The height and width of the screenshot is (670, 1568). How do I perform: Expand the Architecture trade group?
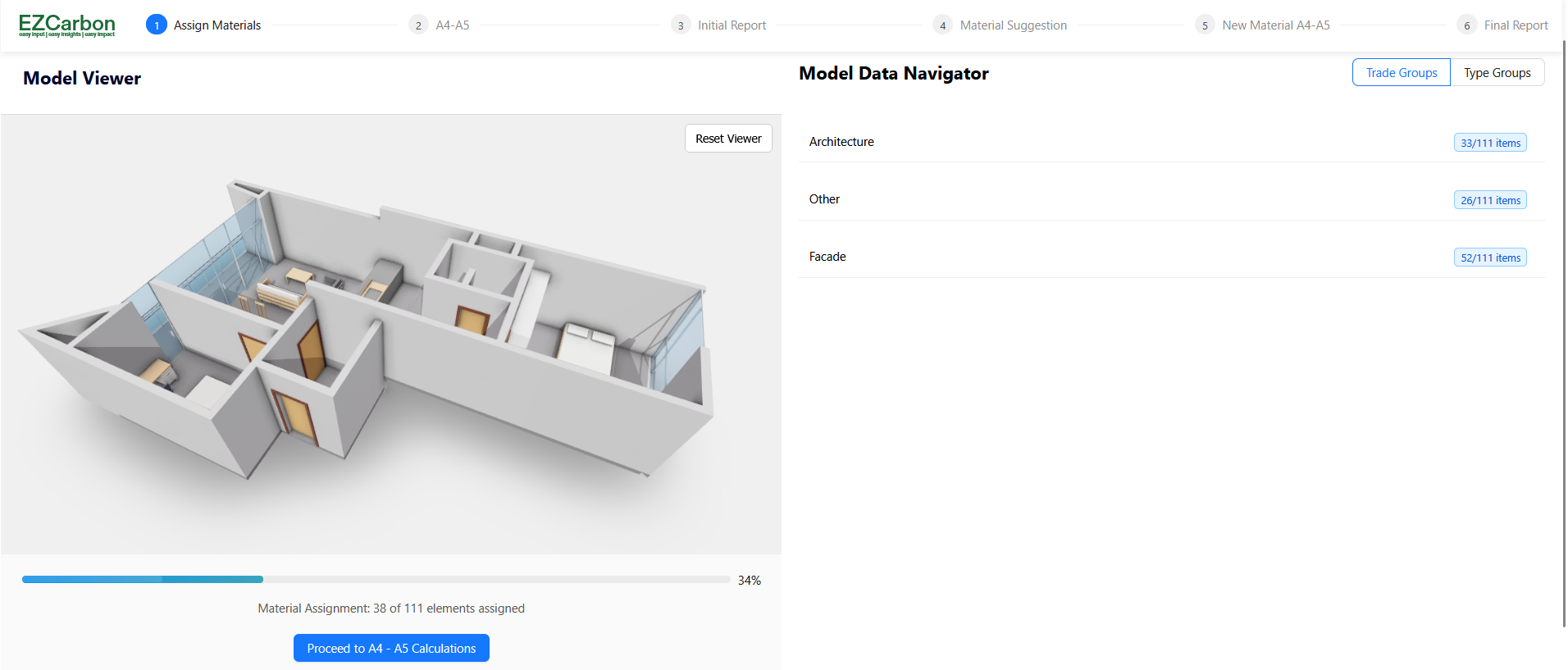[x=841, y=142]
